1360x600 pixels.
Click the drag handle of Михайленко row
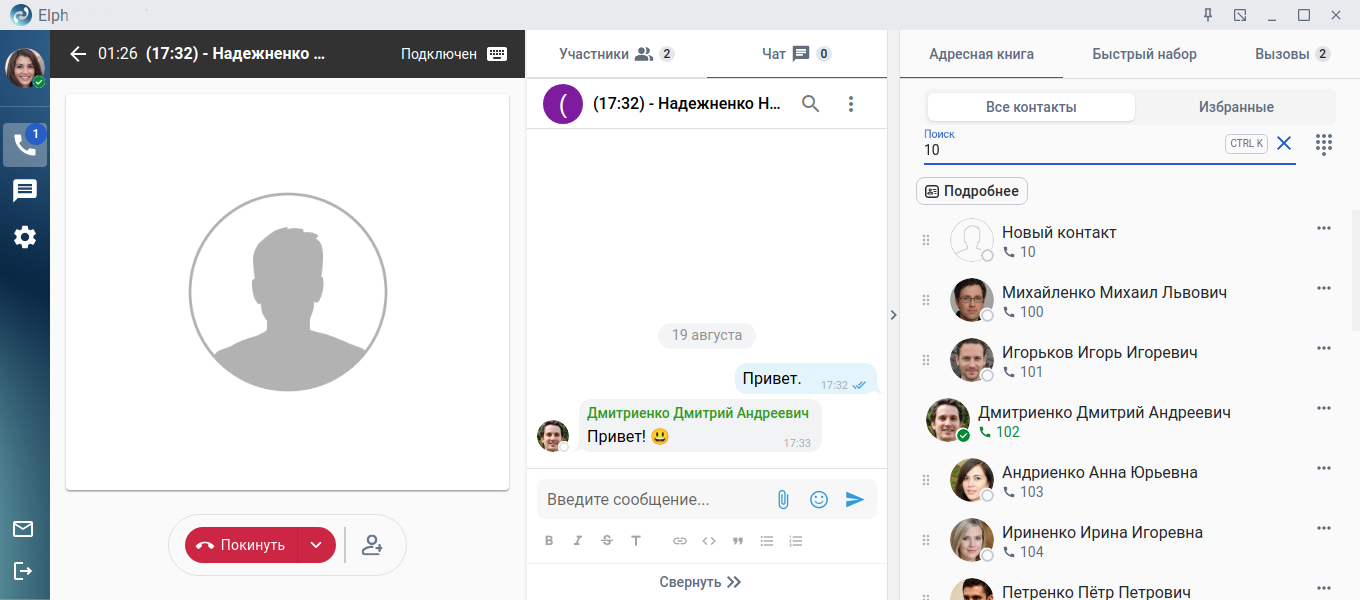coord(925,300)
